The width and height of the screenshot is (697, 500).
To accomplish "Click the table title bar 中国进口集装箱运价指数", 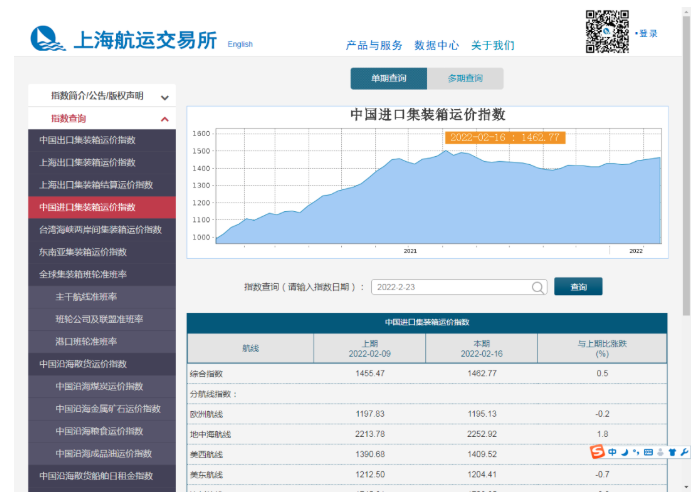I will (x=427, y=323).
